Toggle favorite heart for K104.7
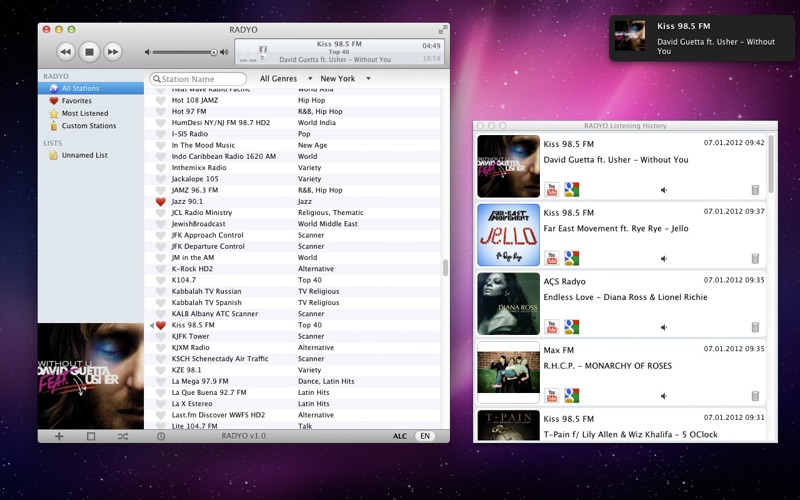 point(161,280)
